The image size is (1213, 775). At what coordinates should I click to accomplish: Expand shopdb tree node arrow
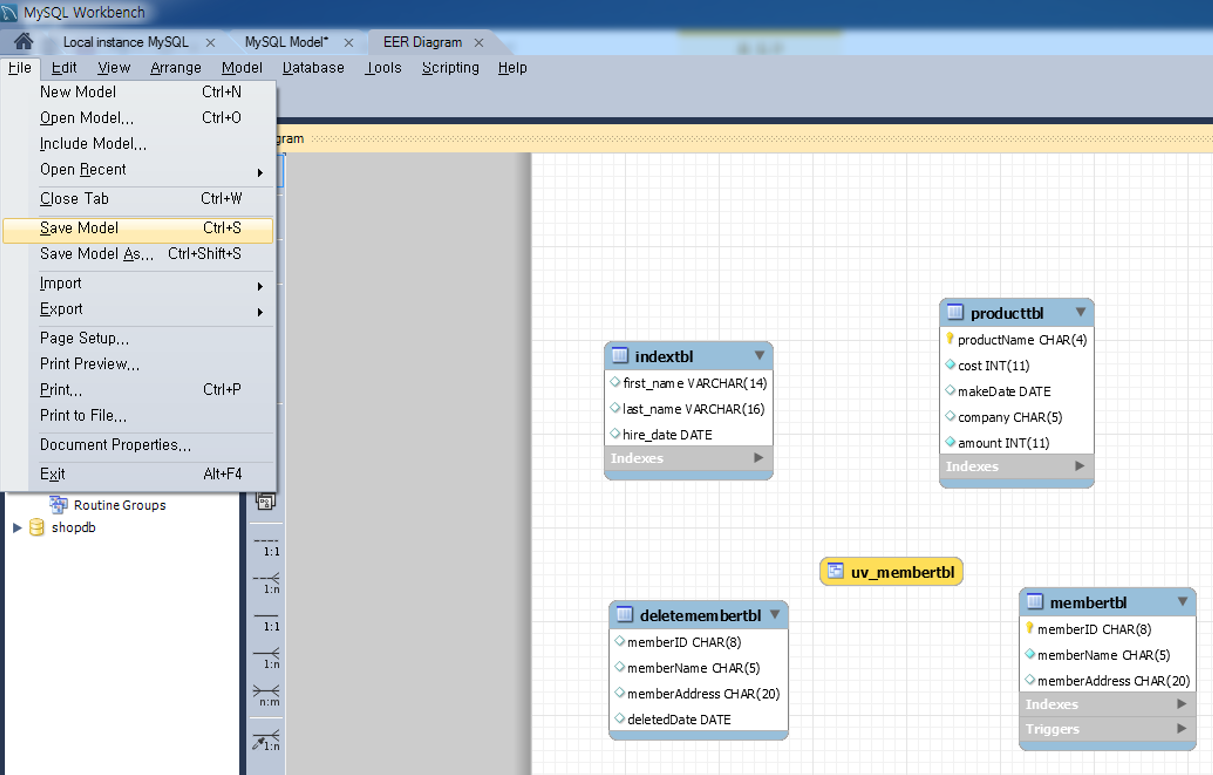click(x=17, y=527)
